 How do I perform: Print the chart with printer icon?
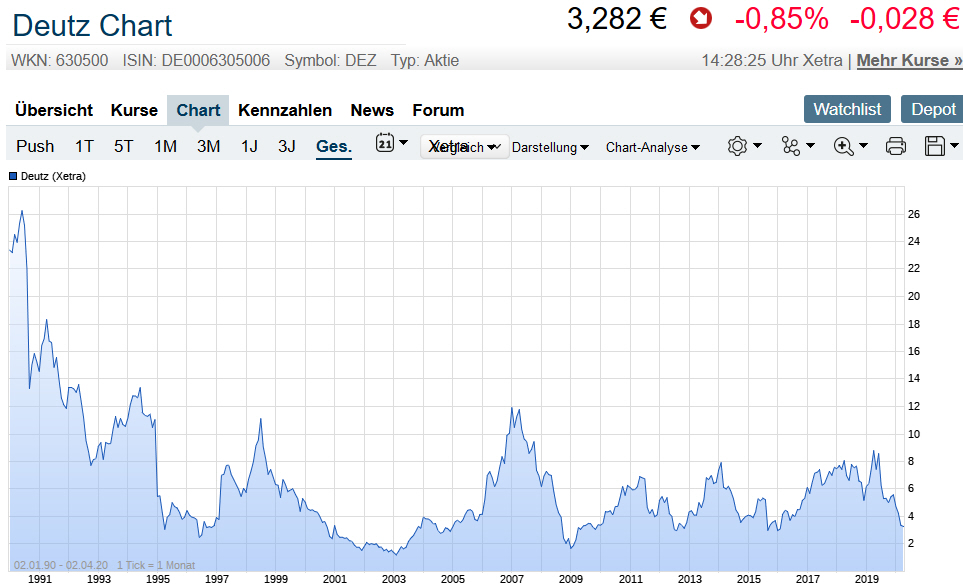coord(895,146)
